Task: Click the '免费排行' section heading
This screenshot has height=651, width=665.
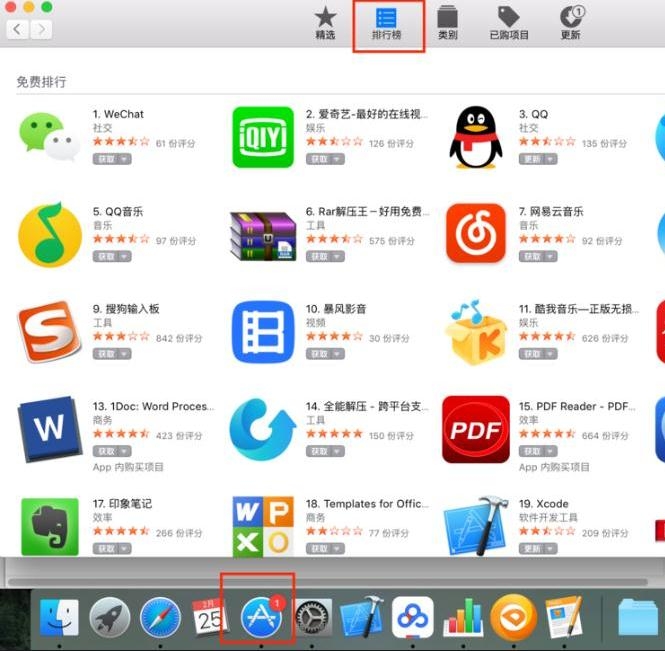Action: [41, 82]
